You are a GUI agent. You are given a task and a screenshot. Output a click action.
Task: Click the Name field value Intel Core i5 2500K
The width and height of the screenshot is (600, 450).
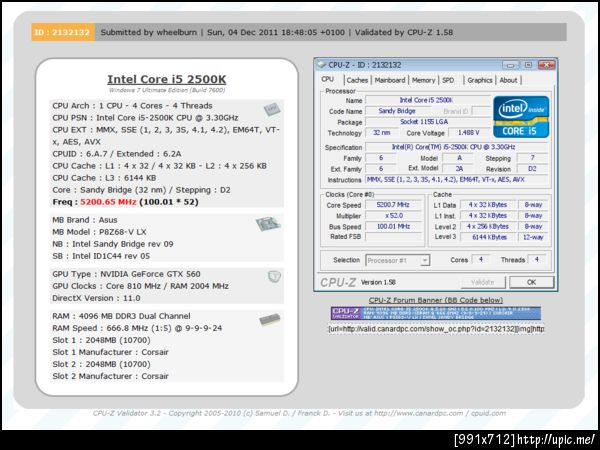coord(427,100)
